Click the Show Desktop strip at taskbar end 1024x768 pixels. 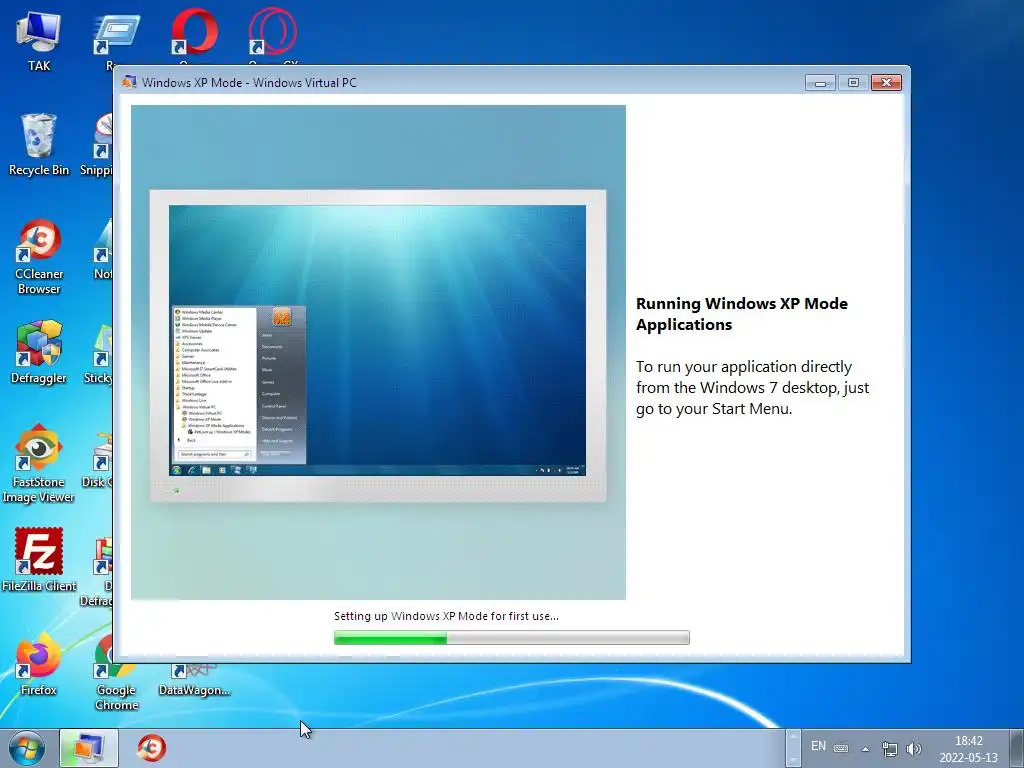tap(1016, 748)
